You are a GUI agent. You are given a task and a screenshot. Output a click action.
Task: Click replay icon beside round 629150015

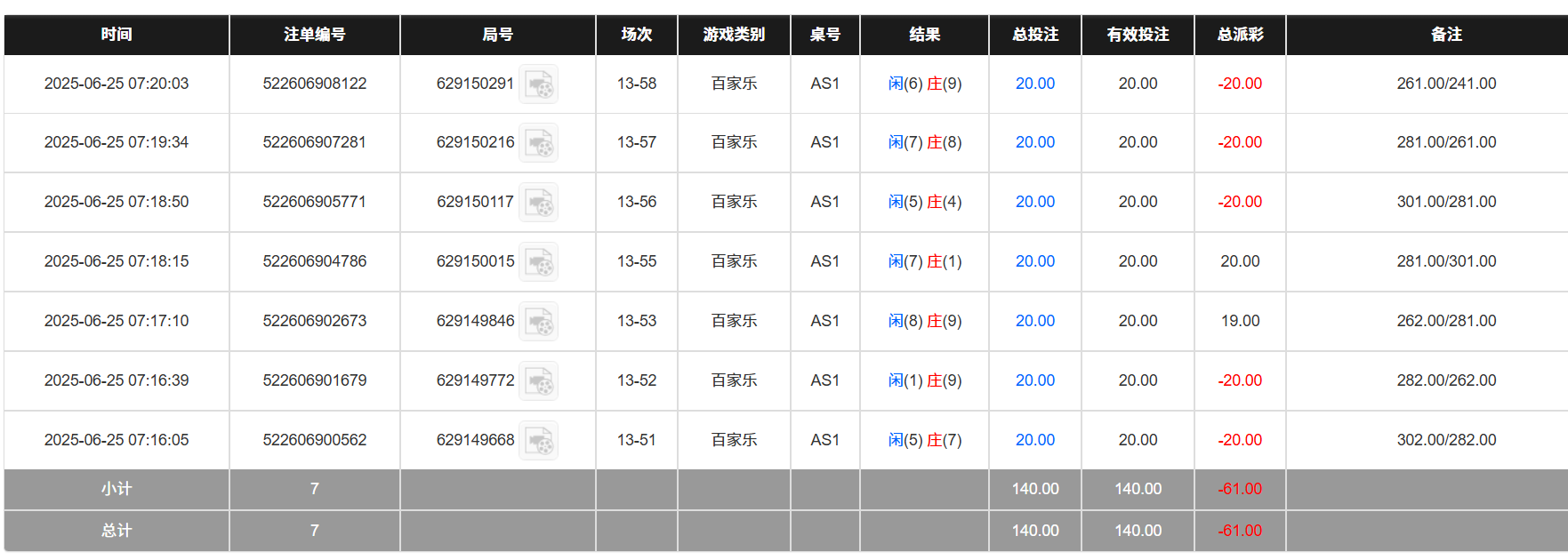click(538, 262)
